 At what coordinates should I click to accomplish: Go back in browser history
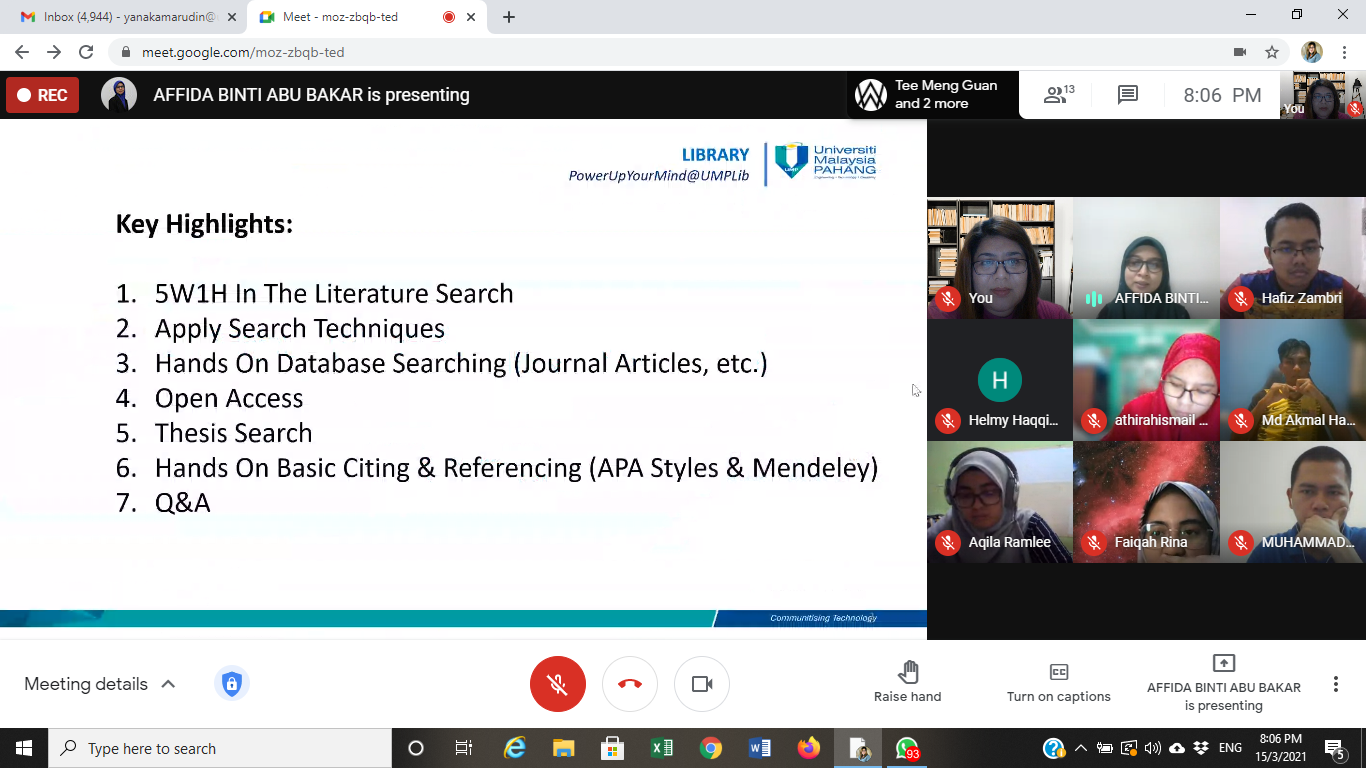22,52
